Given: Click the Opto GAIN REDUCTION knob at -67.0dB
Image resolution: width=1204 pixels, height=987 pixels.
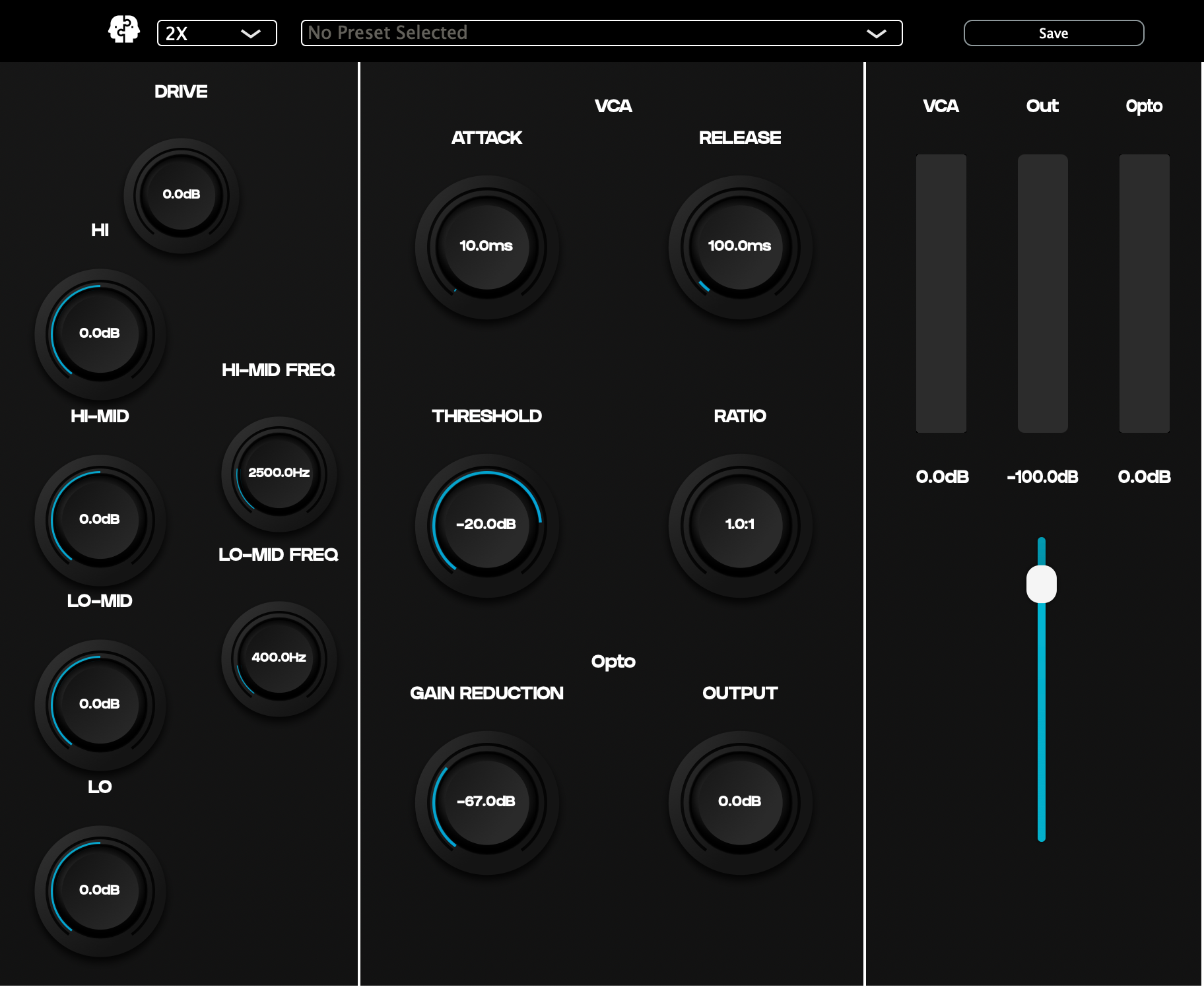Looking at the screenshot, I should [486, 802].
